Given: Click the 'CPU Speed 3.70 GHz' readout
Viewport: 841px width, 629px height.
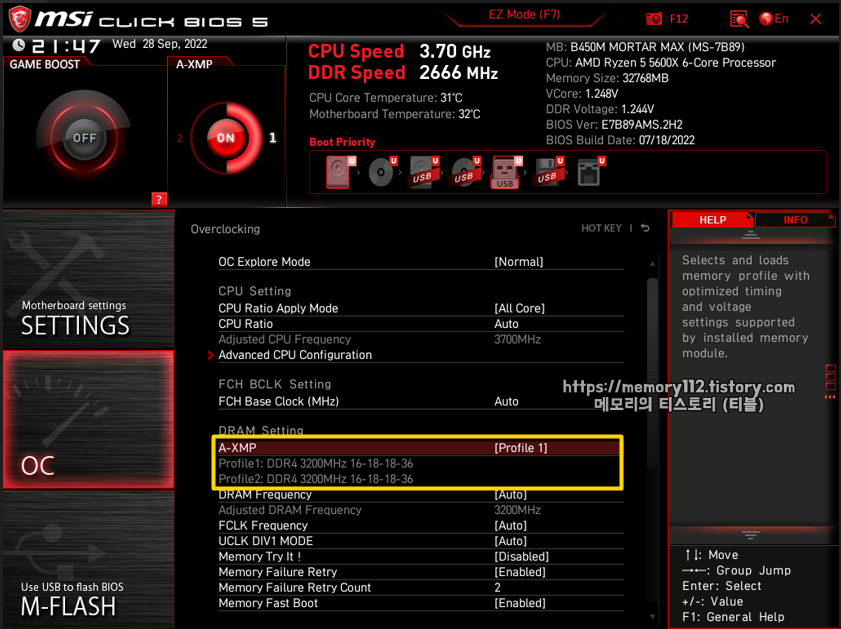Looking at the screenshot, I should [400, 51].
